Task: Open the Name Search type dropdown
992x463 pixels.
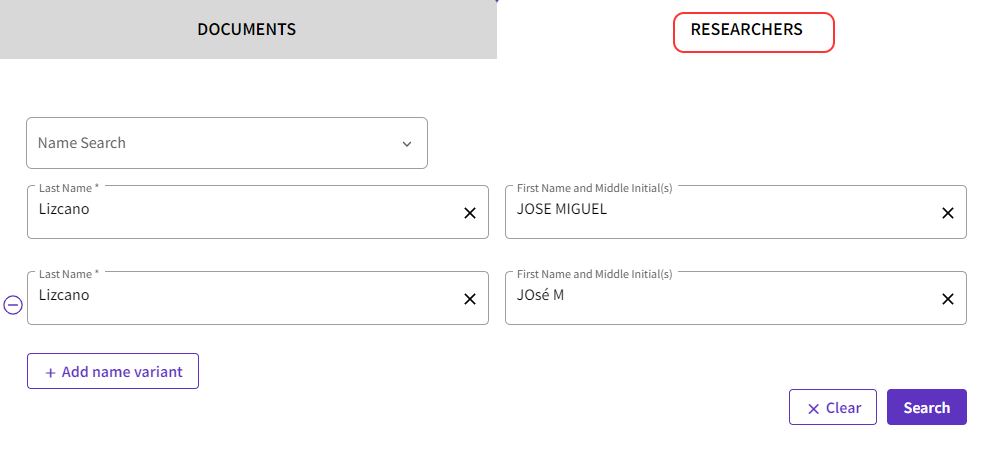Action: [x=226, y=143]
